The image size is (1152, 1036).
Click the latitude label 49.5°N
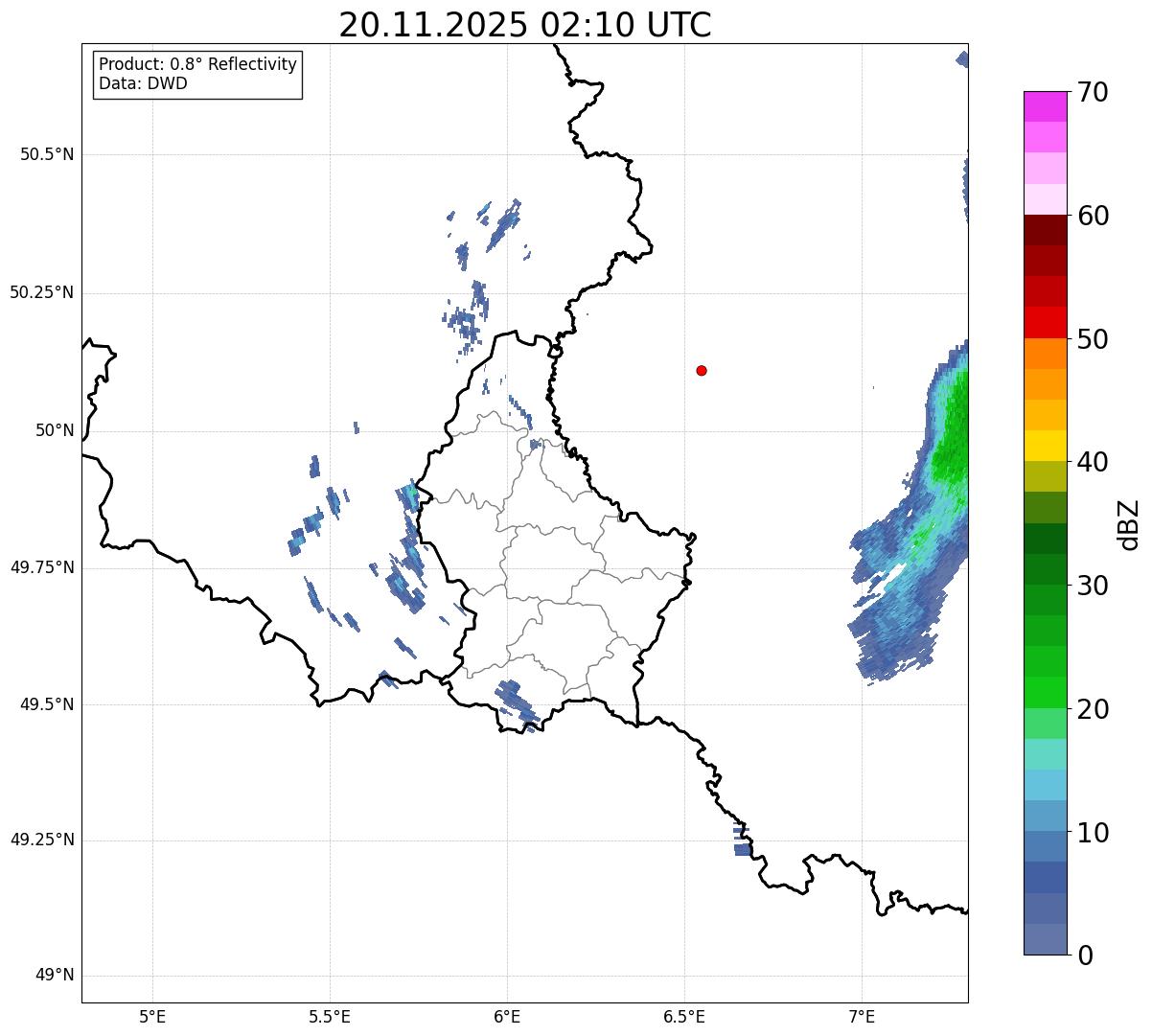[47, 704]
